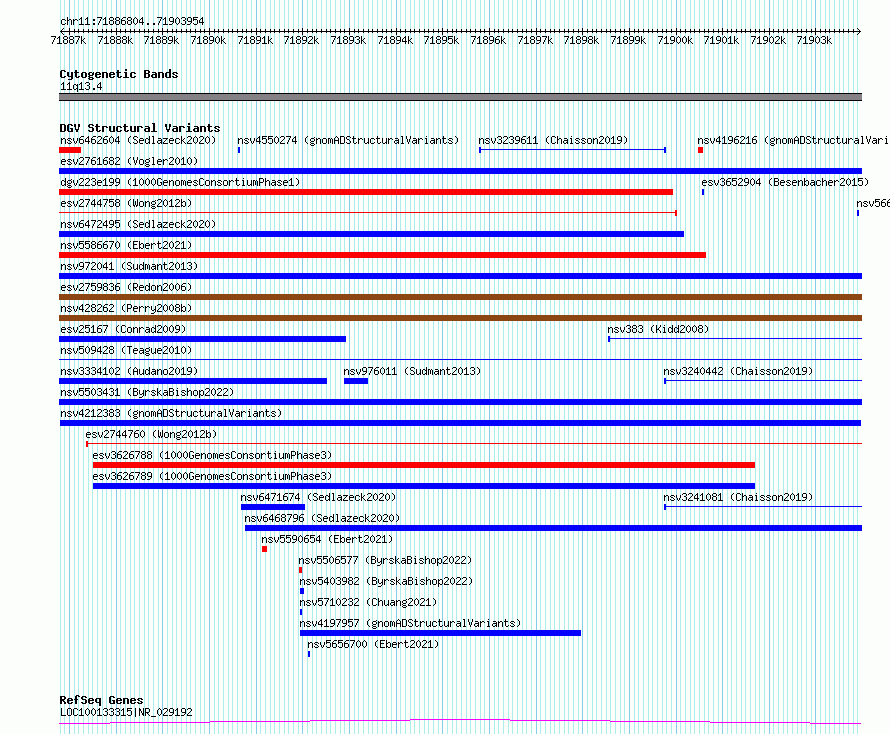Click the nsv428262 brown variant bar

[x=460, y=318]
